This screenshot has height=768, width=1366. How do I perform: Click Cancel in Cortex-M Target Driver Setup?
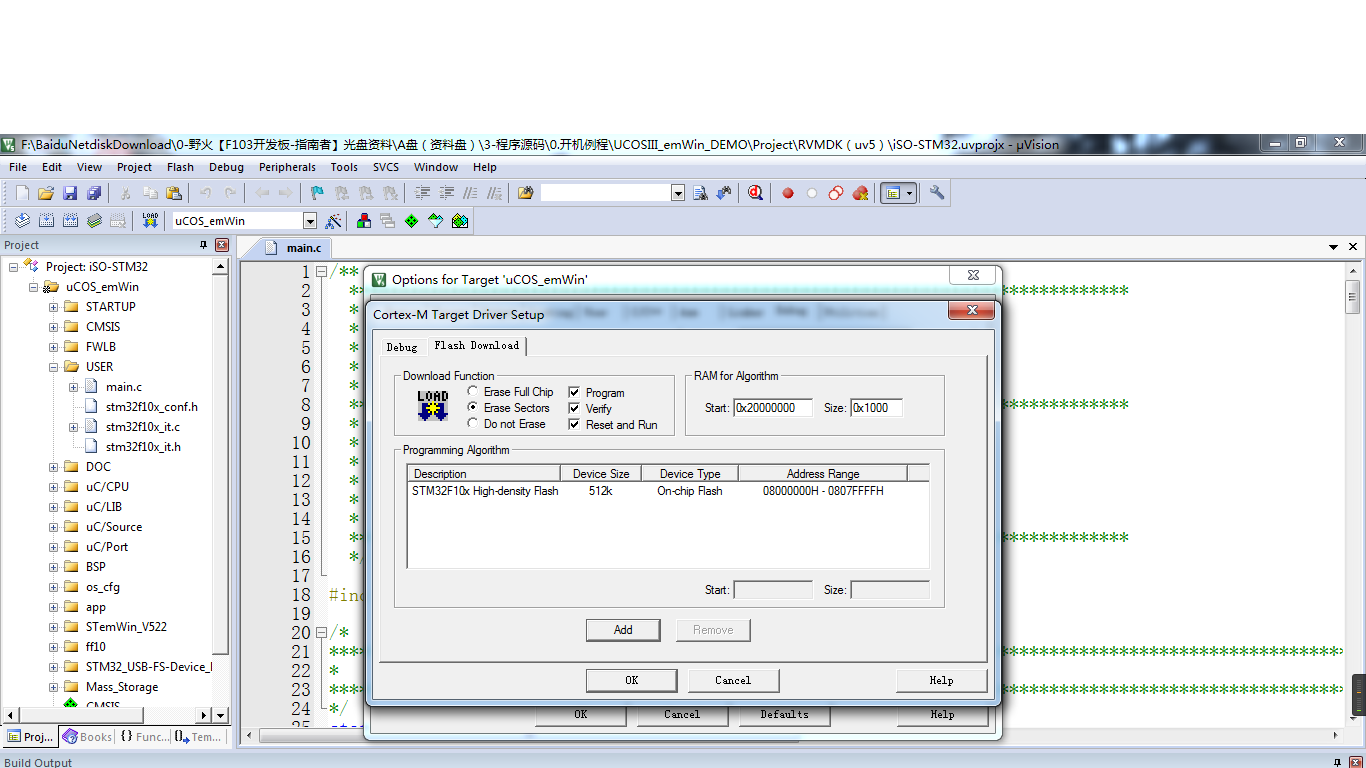coord(733,680)
